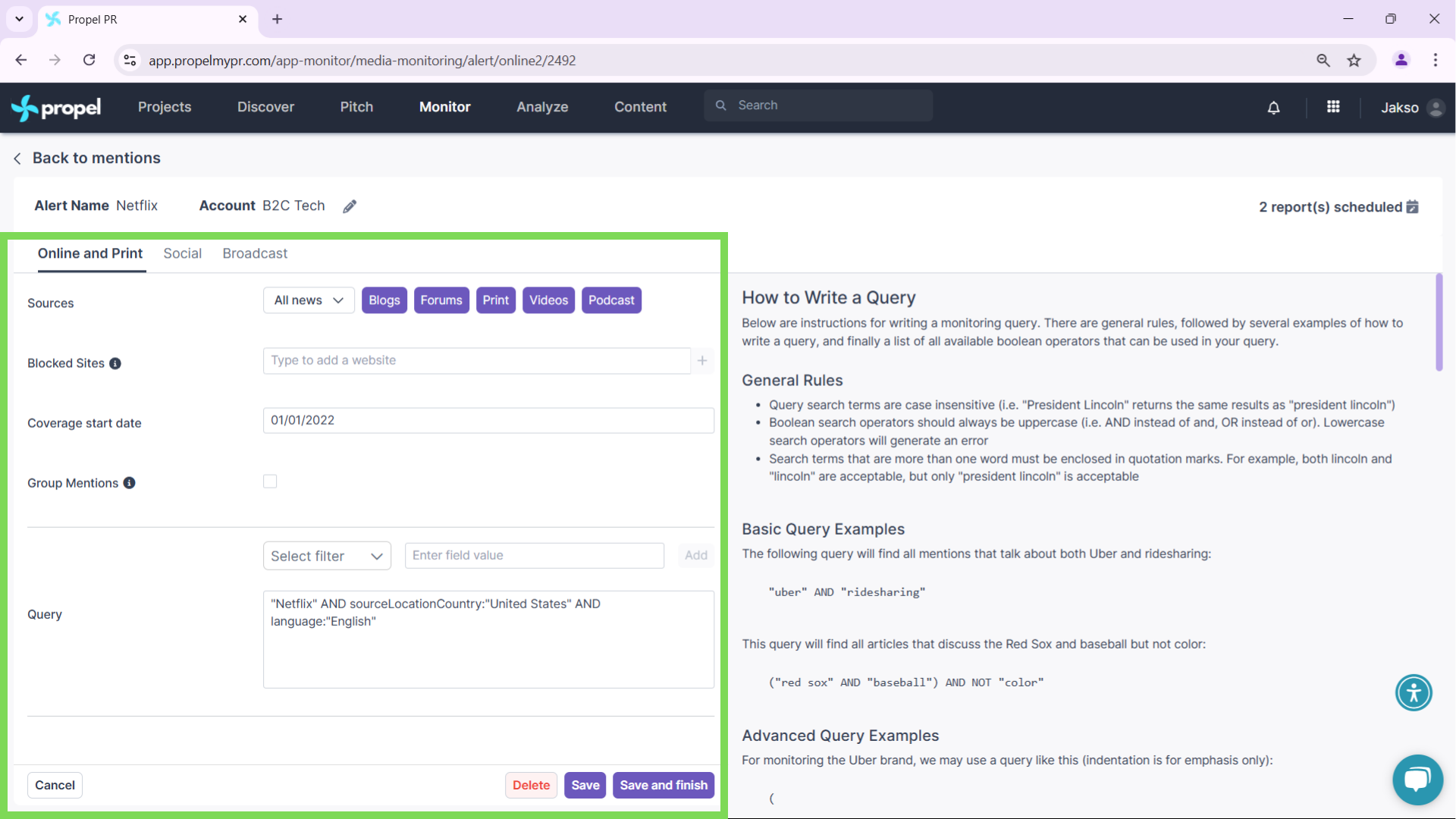1456x819 pixels.
Task: Reload the page
Action: pyautogui.click(x=89, y=60)
